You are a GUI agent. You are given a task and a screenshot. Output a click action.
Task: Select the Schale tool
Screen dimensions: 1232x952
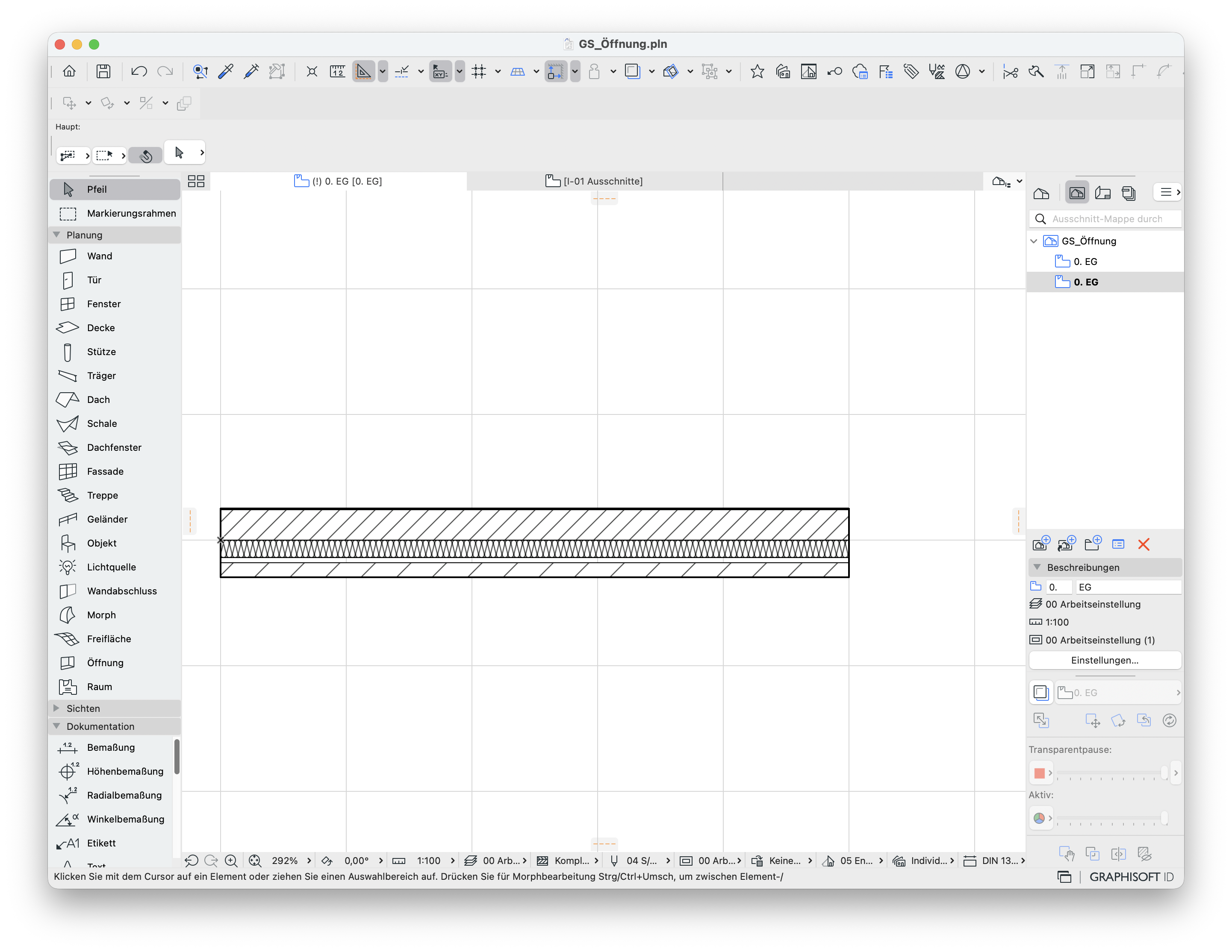[x=115, y=423]
